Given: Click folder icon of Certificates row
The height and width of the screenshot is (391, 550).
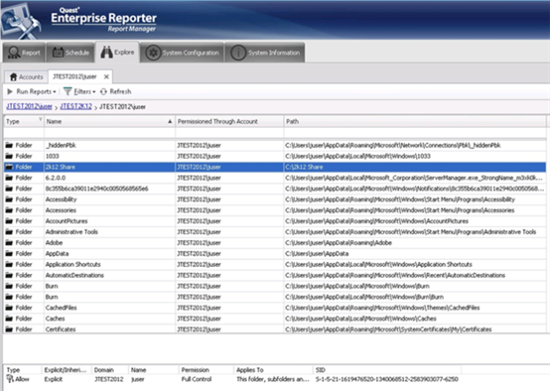Looking at the screenshot, I should click(x=9, y=329).
